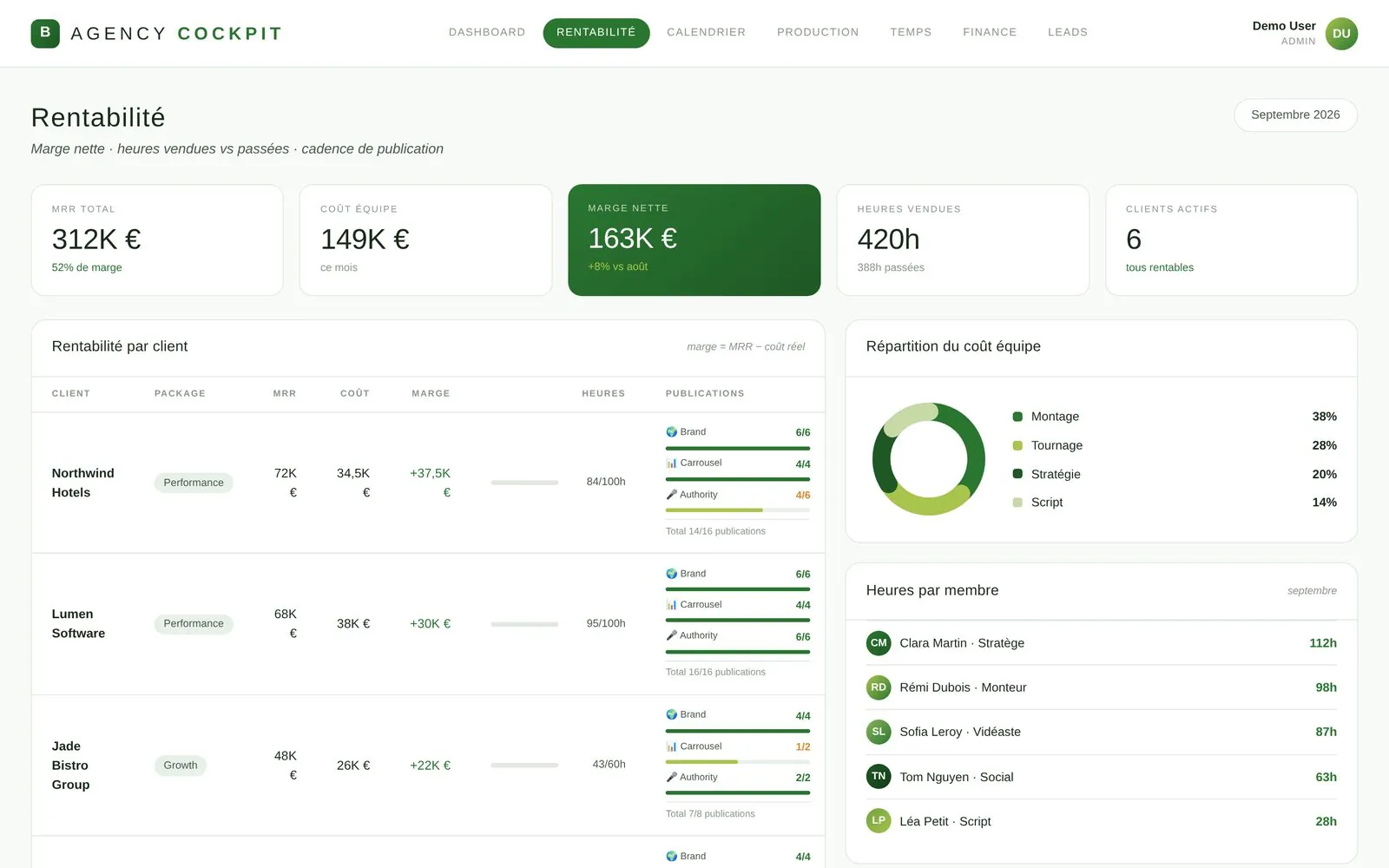1389x868 pixels.
Task: Click the green B logo icon
Action: click(x=45, y=33)
